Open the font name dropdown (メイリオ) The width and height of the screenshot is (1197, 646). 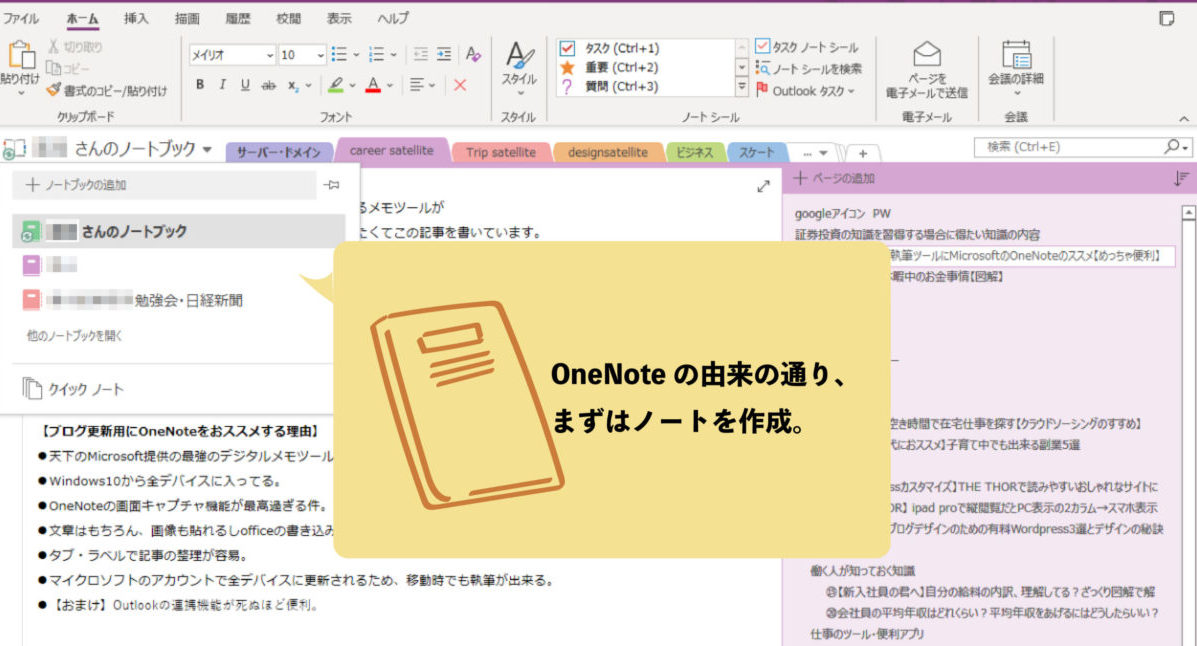coord(269,55)
